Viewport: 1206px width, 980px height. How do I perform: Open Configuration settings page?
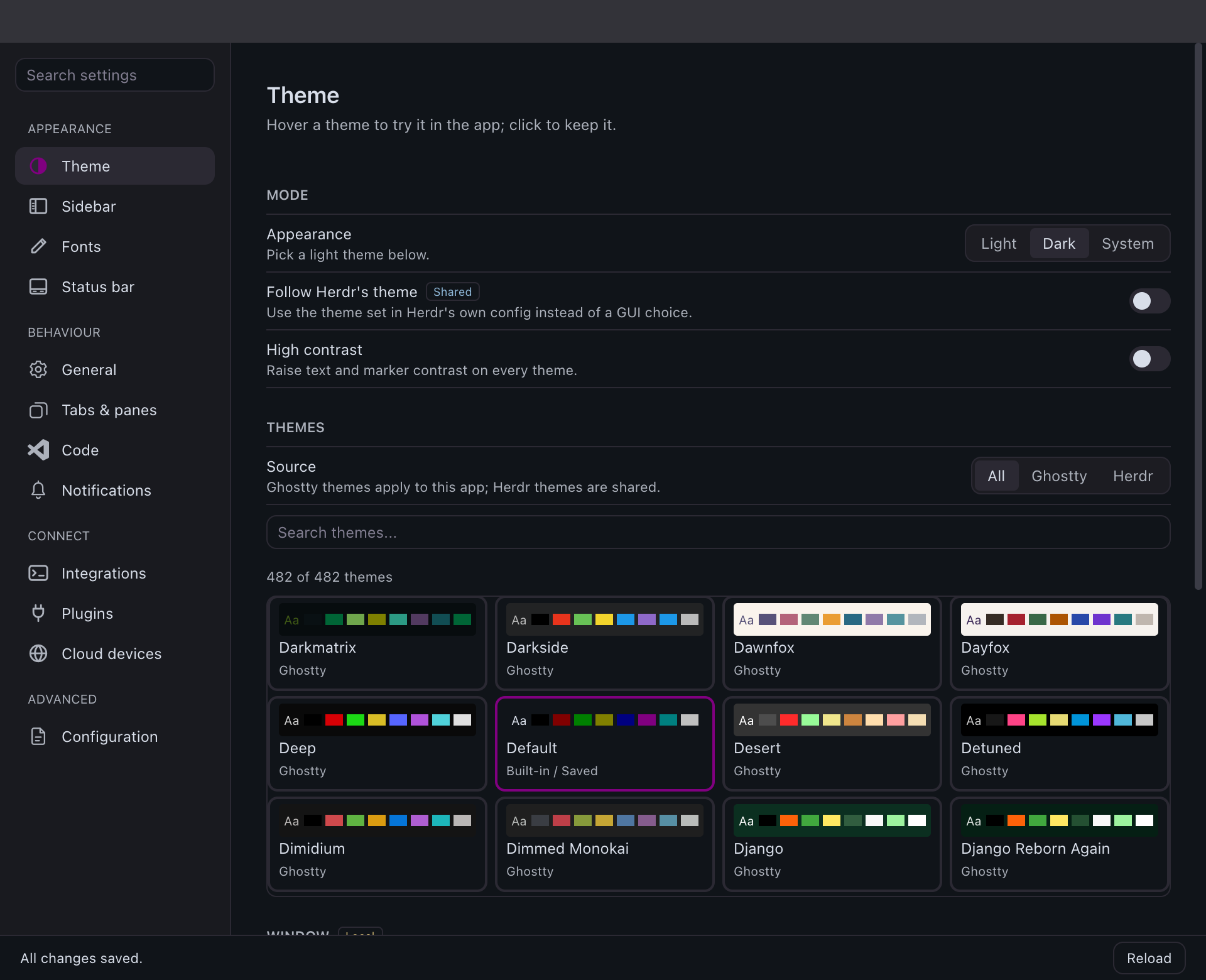[115, 736]
